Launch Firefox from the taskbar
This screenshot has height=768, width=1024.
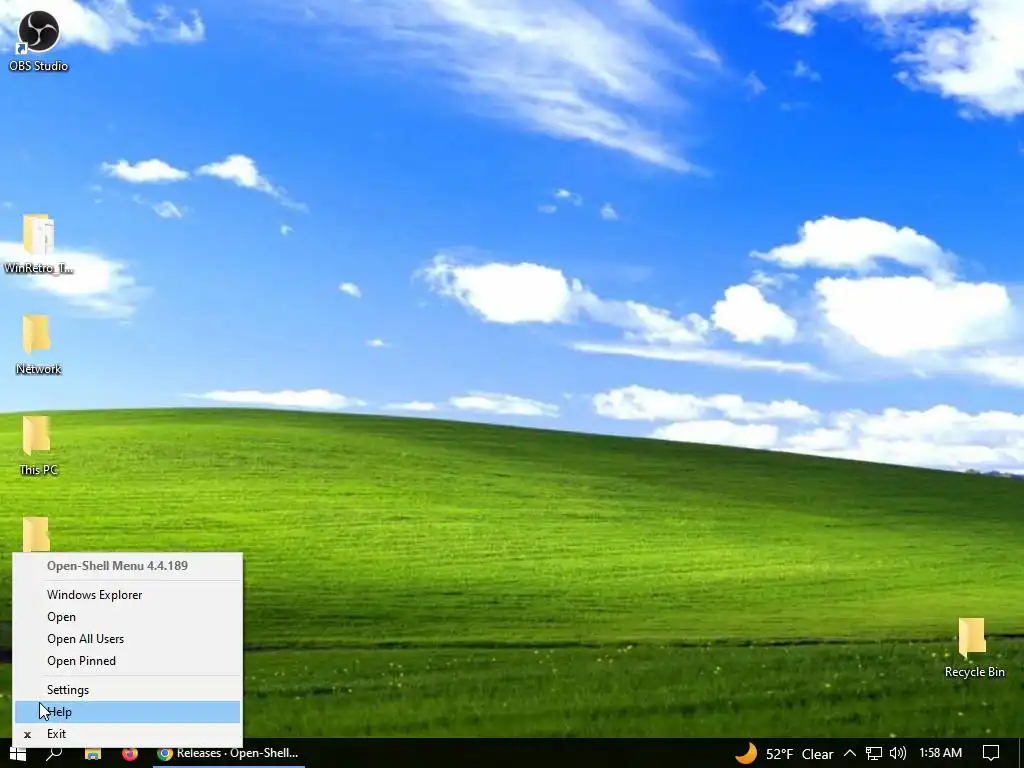pos(130,754)
